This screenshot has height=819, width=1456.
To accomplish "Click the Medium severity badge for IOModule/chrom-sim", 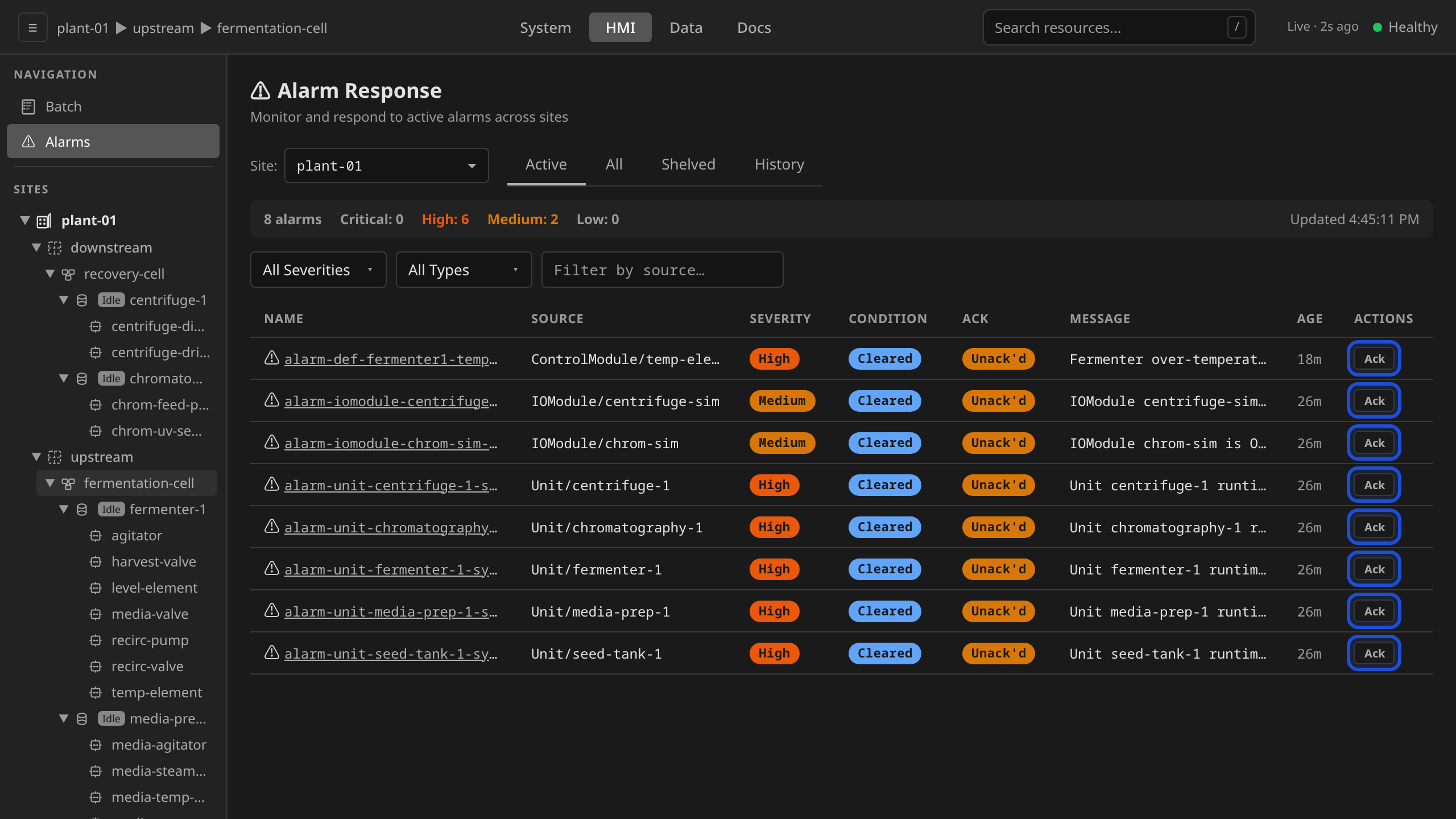I will coord(782,443).
